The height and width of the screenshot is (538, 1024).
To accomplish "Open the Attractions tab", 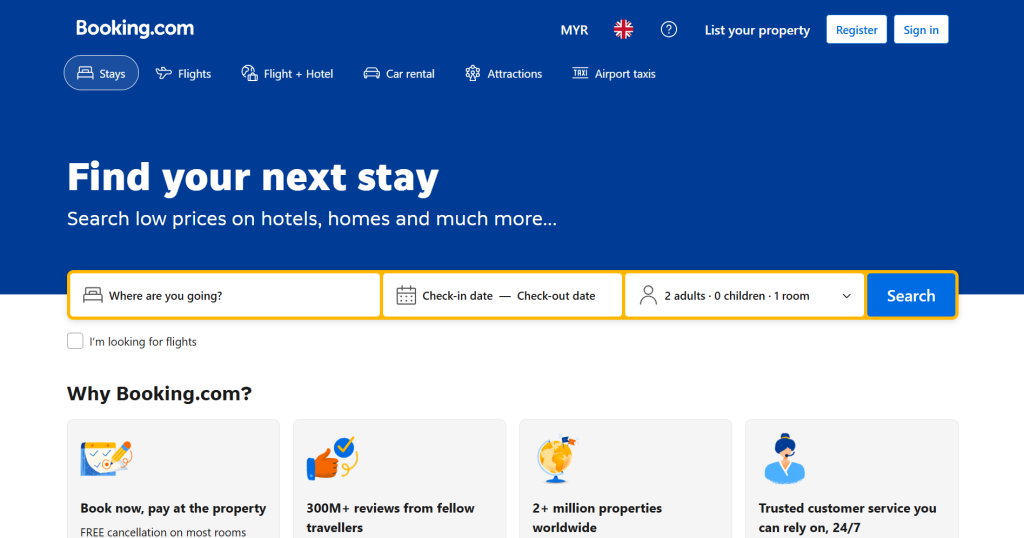I will [x=504, y=73].
